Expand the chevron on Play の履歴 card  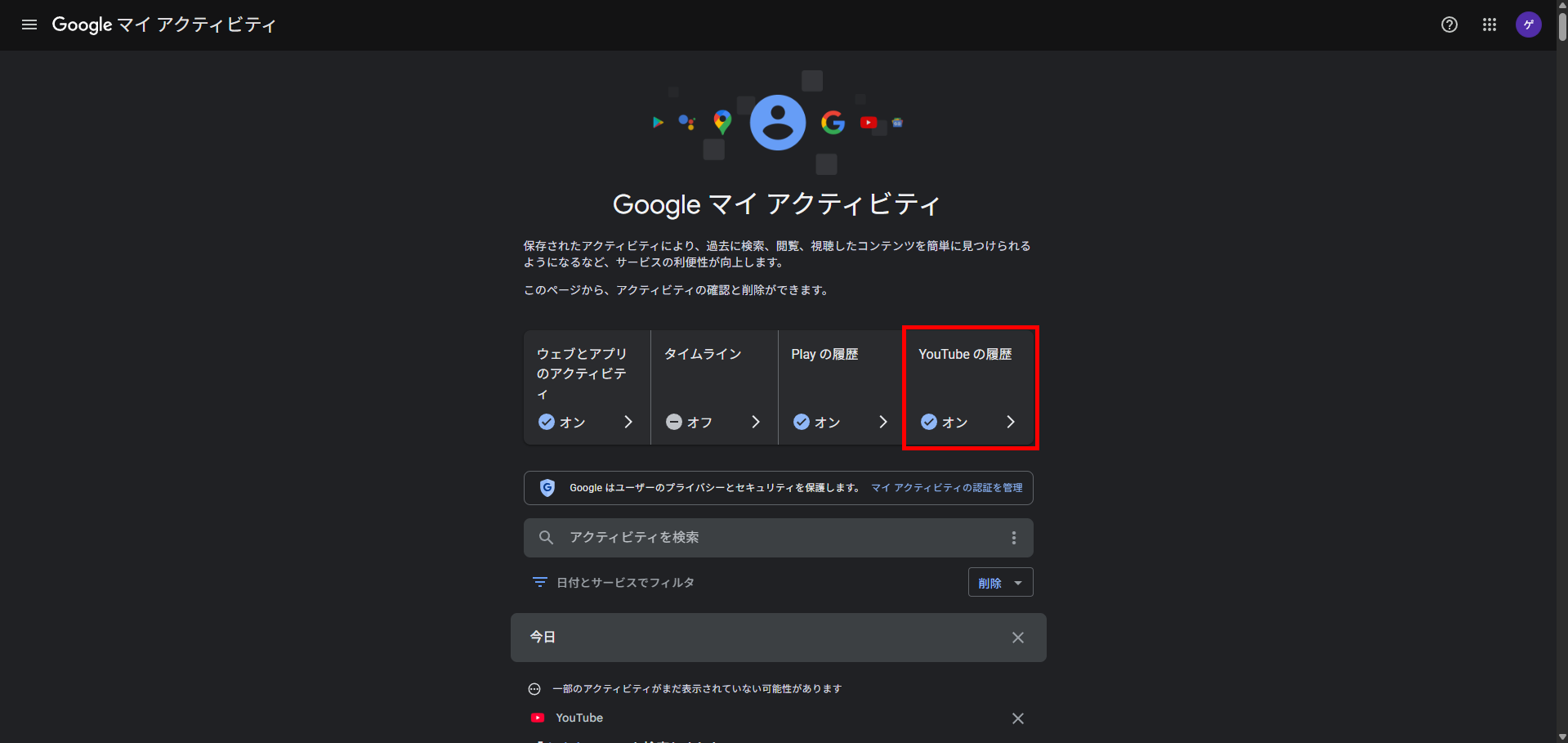click(883, 422)
